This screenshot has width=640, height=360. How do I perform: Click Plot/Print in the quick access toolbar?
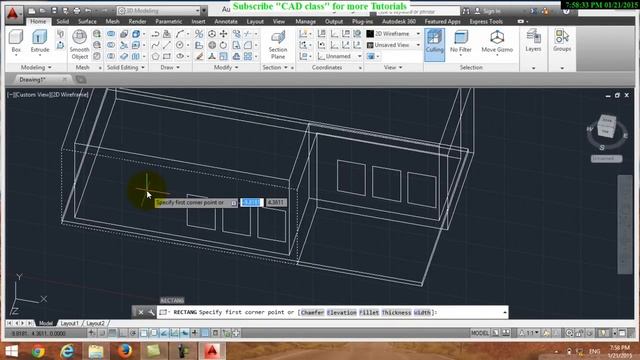76,11
